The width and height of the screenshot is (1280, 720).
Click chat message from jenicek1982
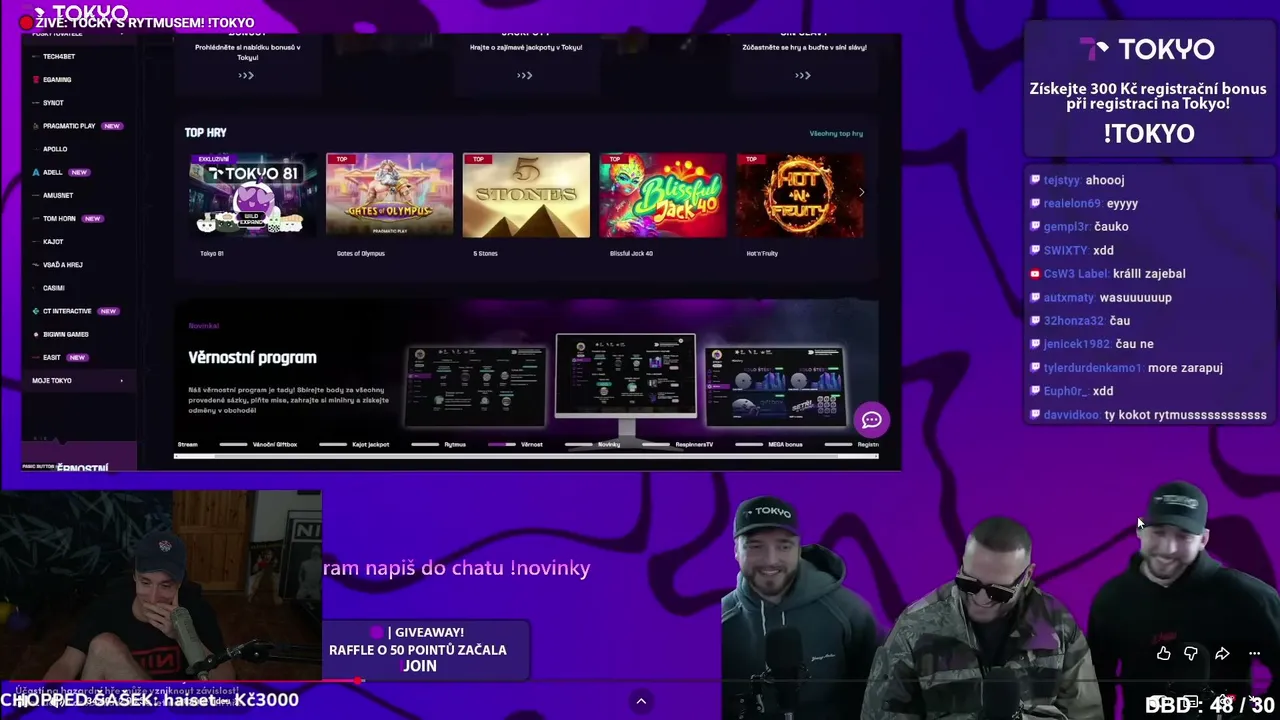pyautogui.click(x=1092, y=344)
